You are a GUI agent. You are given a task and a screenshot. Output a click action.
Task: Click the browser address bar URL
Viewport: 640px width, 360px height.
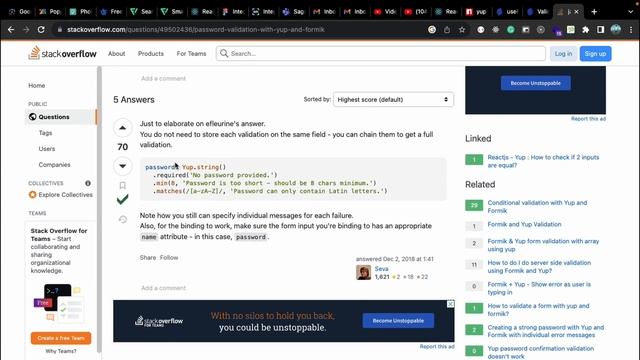tap(196, 29)
